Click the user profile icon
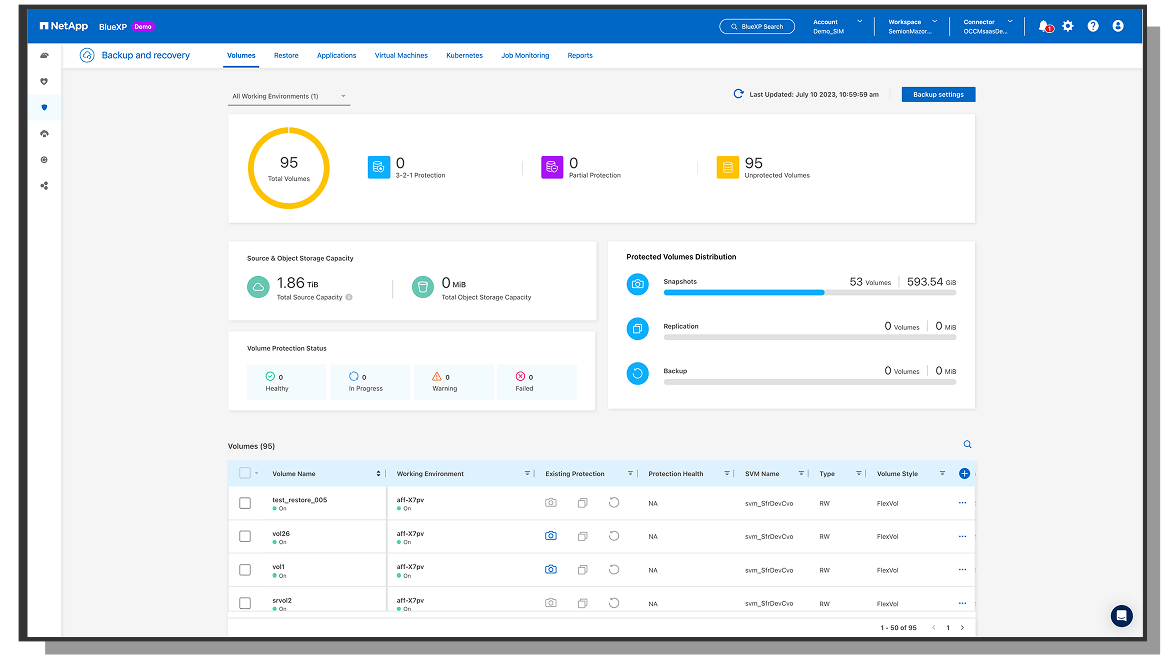Viewport: 1176px width, 660px height. [1118, 26]
